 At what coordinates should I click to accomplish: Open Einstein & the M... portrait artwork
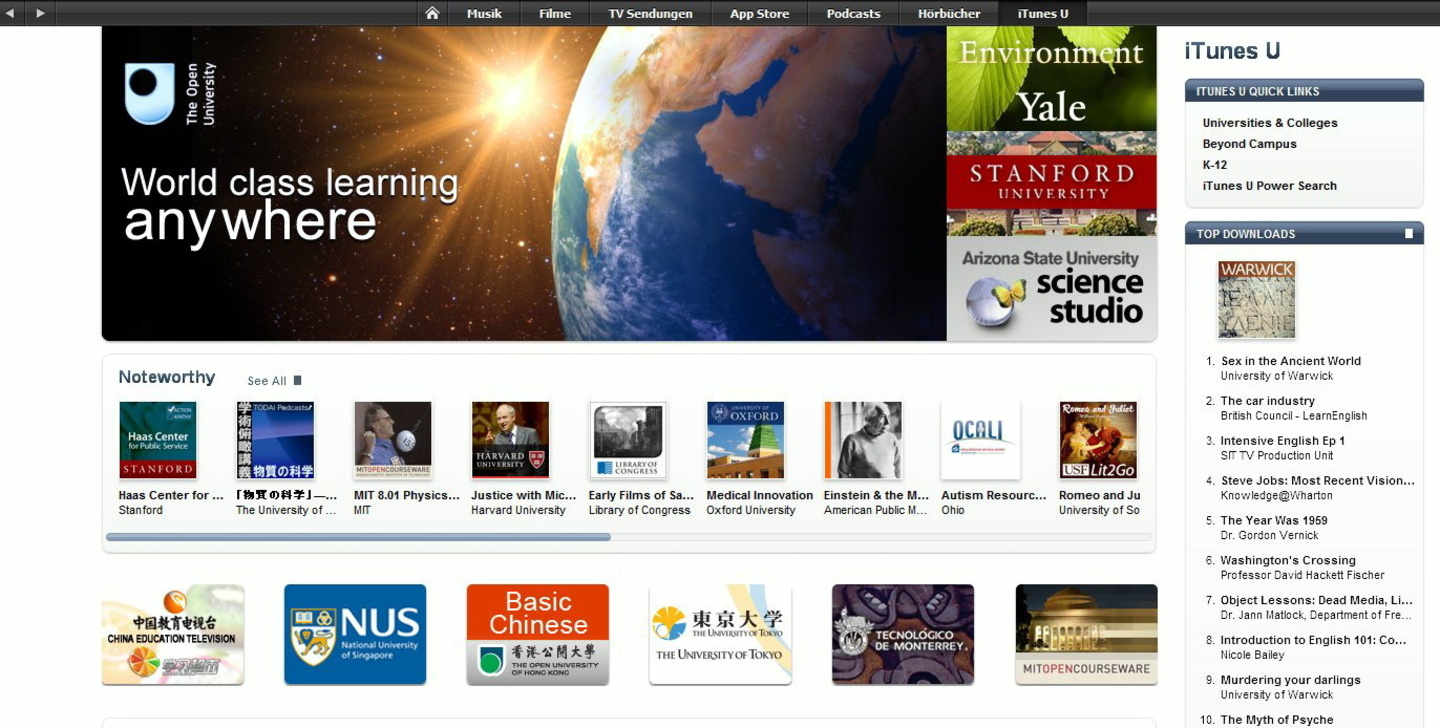tap(863, 440)
